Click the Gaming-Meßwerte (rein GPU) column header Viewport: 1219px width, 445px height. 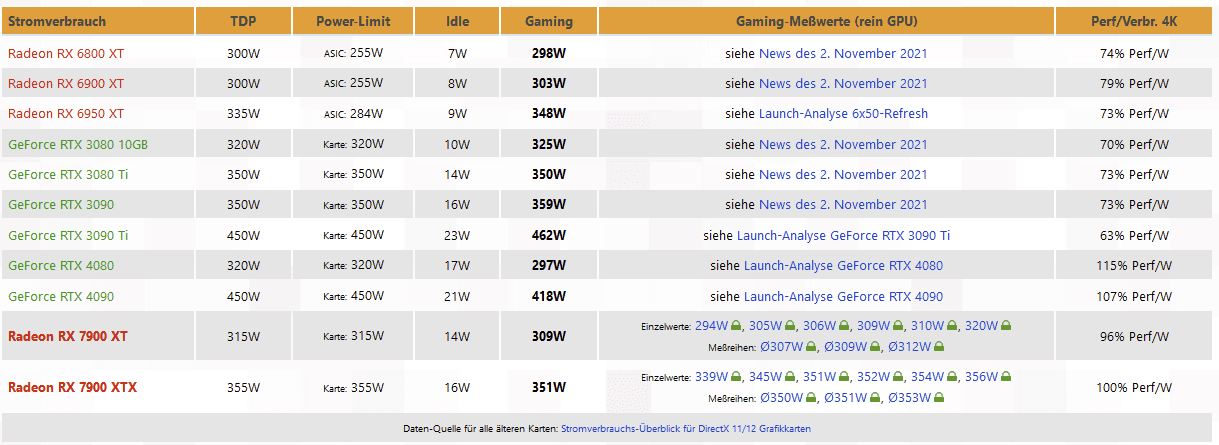click(826, 20)
